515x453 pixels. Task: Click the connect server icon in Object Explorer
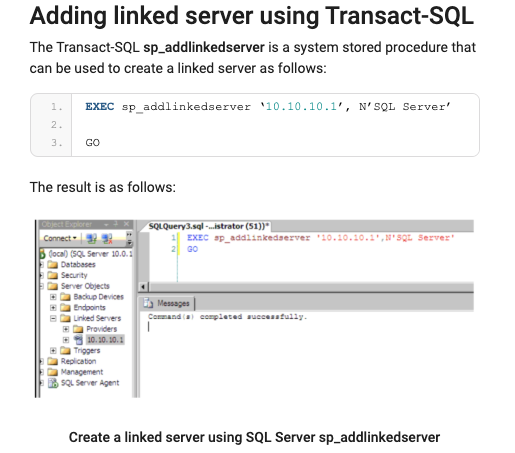tap(91, 238)
